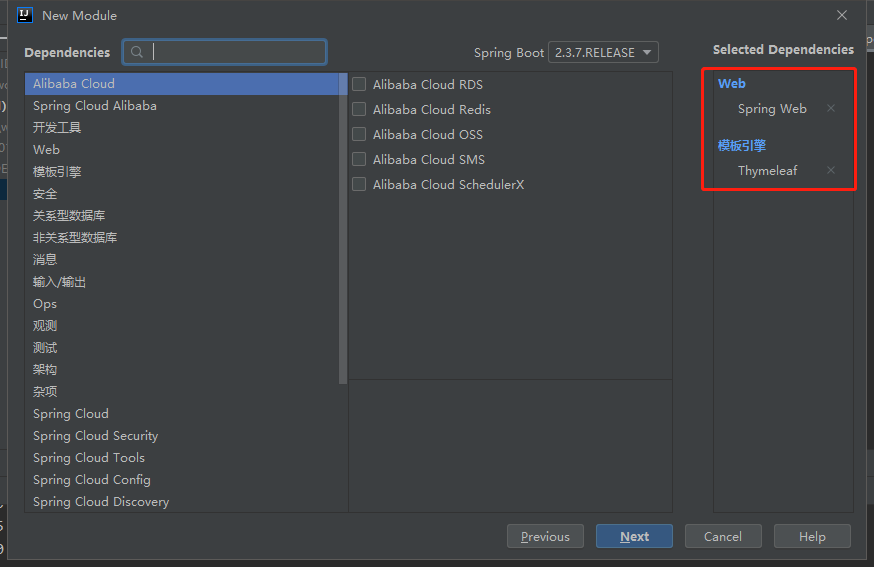
Task: Open the Spring Boot version dropdown
Action: coord(603,52)
